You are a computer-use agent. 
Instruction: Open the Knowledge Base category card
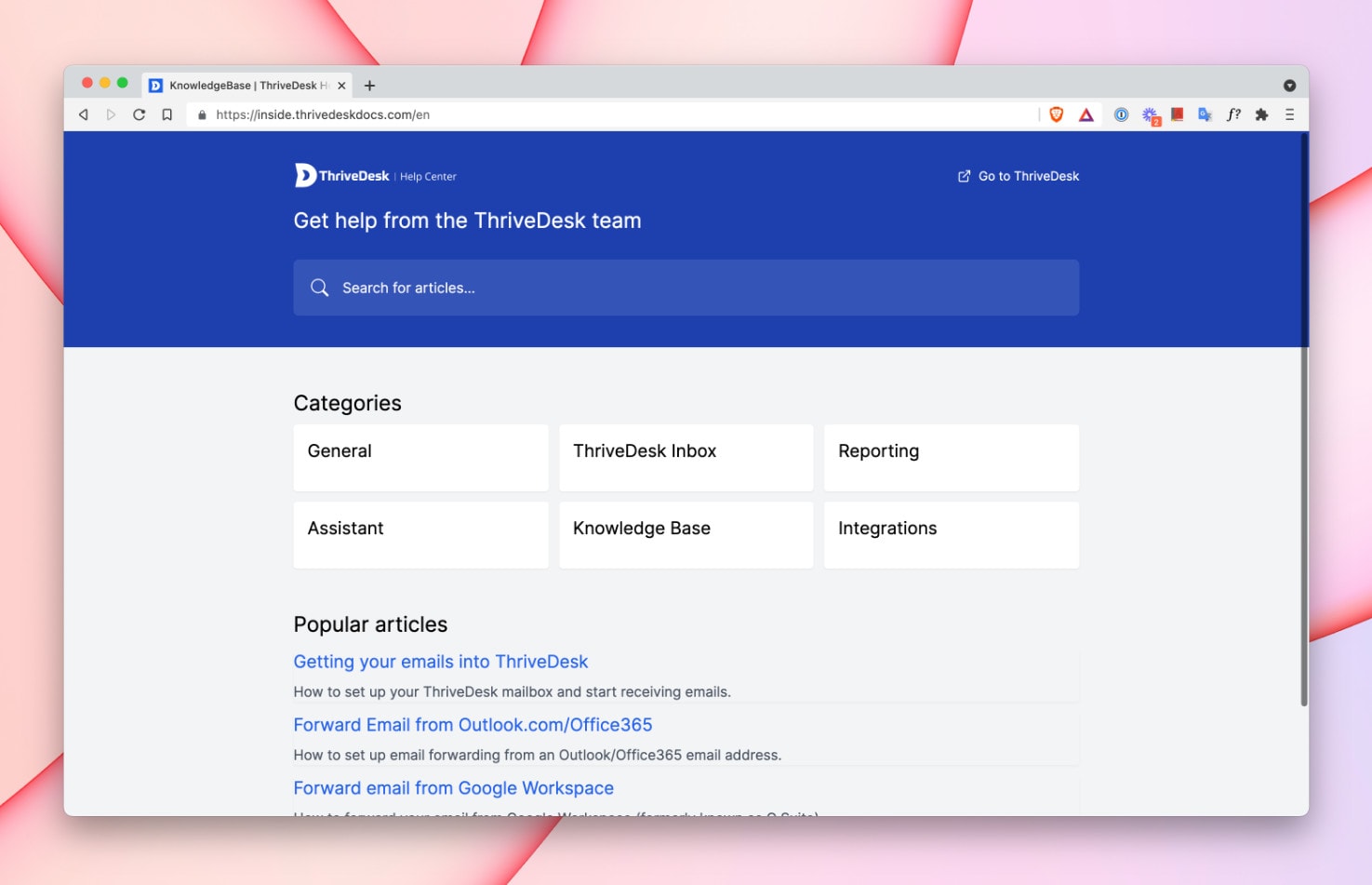[686, 535]
